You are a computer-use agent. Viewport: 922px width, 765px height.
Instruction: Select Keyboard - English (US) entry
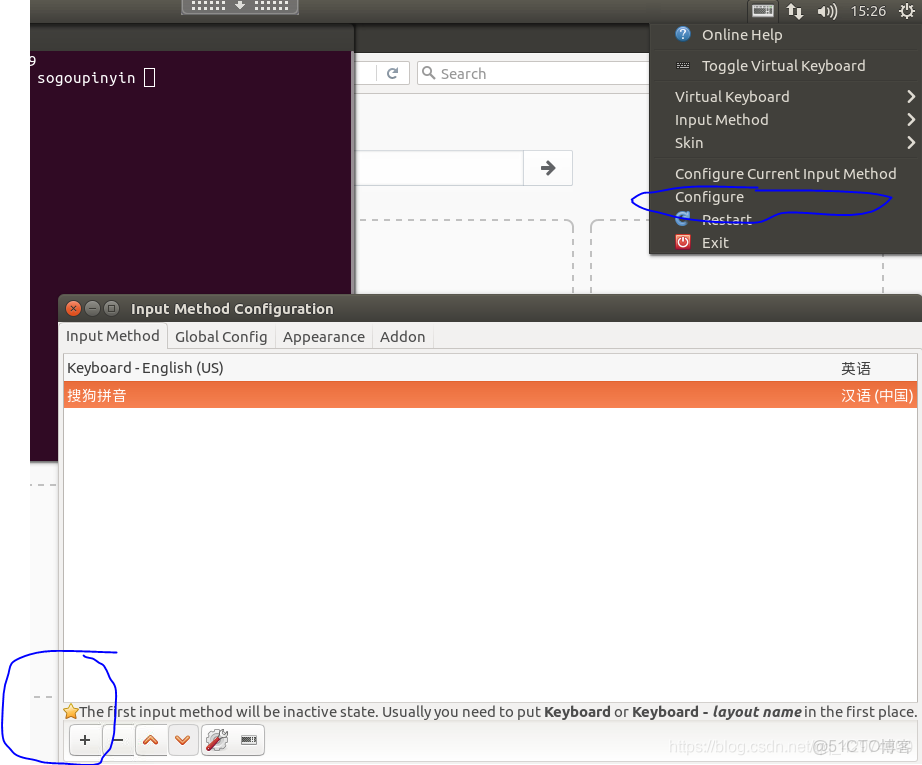click(145, 368)
